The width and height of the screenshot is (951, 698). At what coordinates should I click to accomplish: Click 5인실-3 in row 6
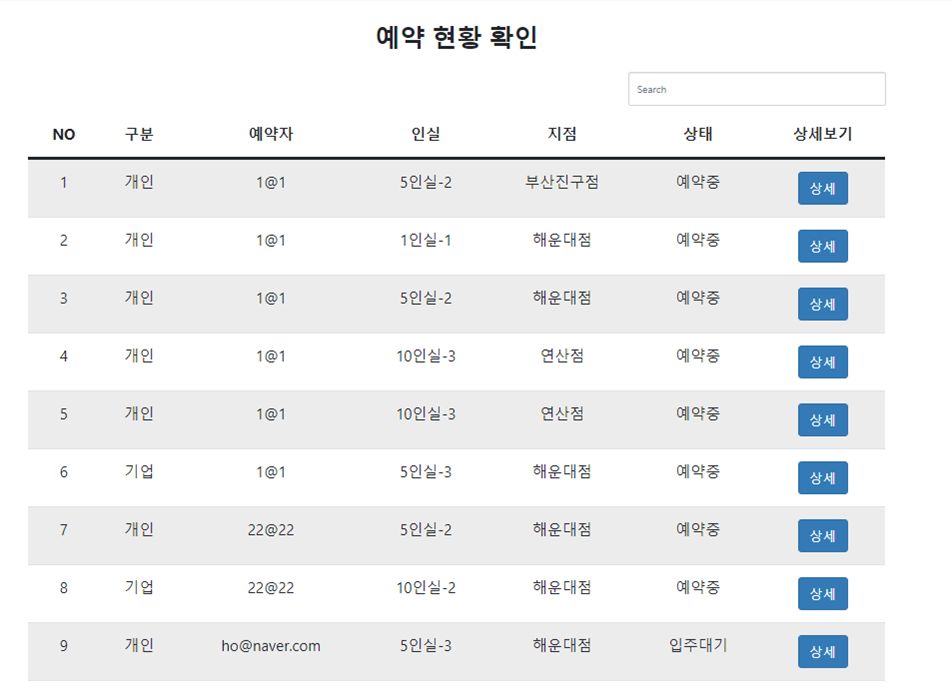426,472
